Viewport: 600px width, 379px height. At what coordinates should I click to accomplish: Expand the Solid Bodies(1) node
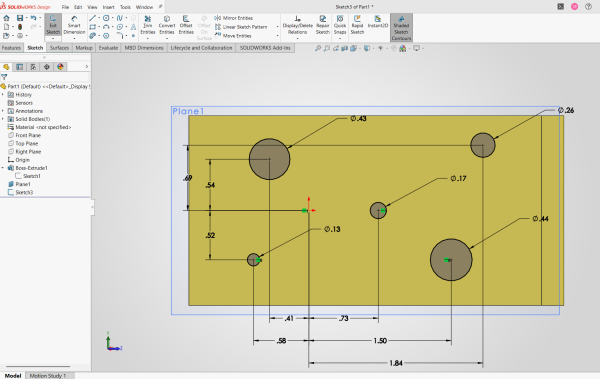[x=3, y=119]
